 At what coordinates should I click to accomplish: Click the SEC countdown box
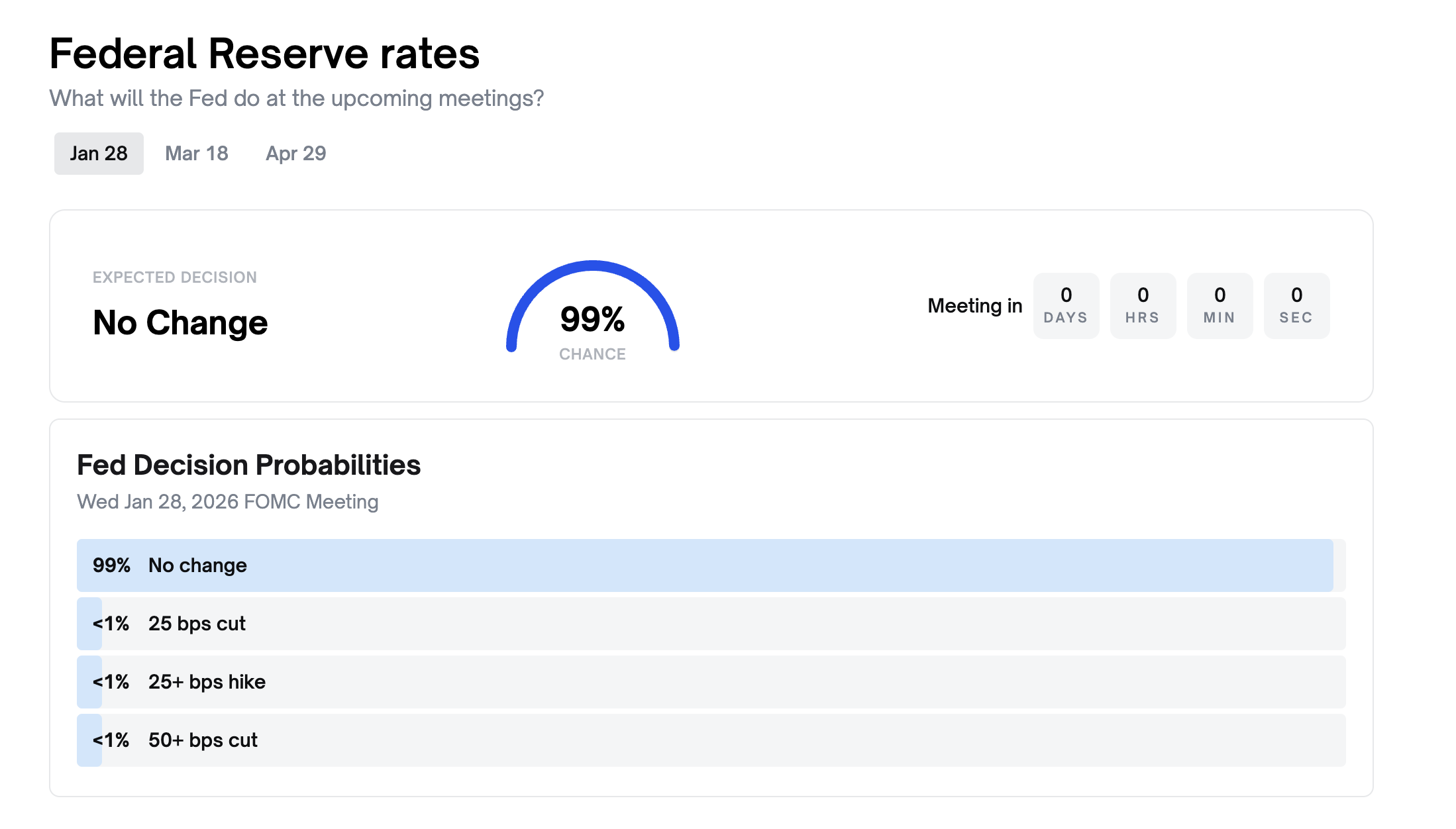click(x=1296, y=305)
